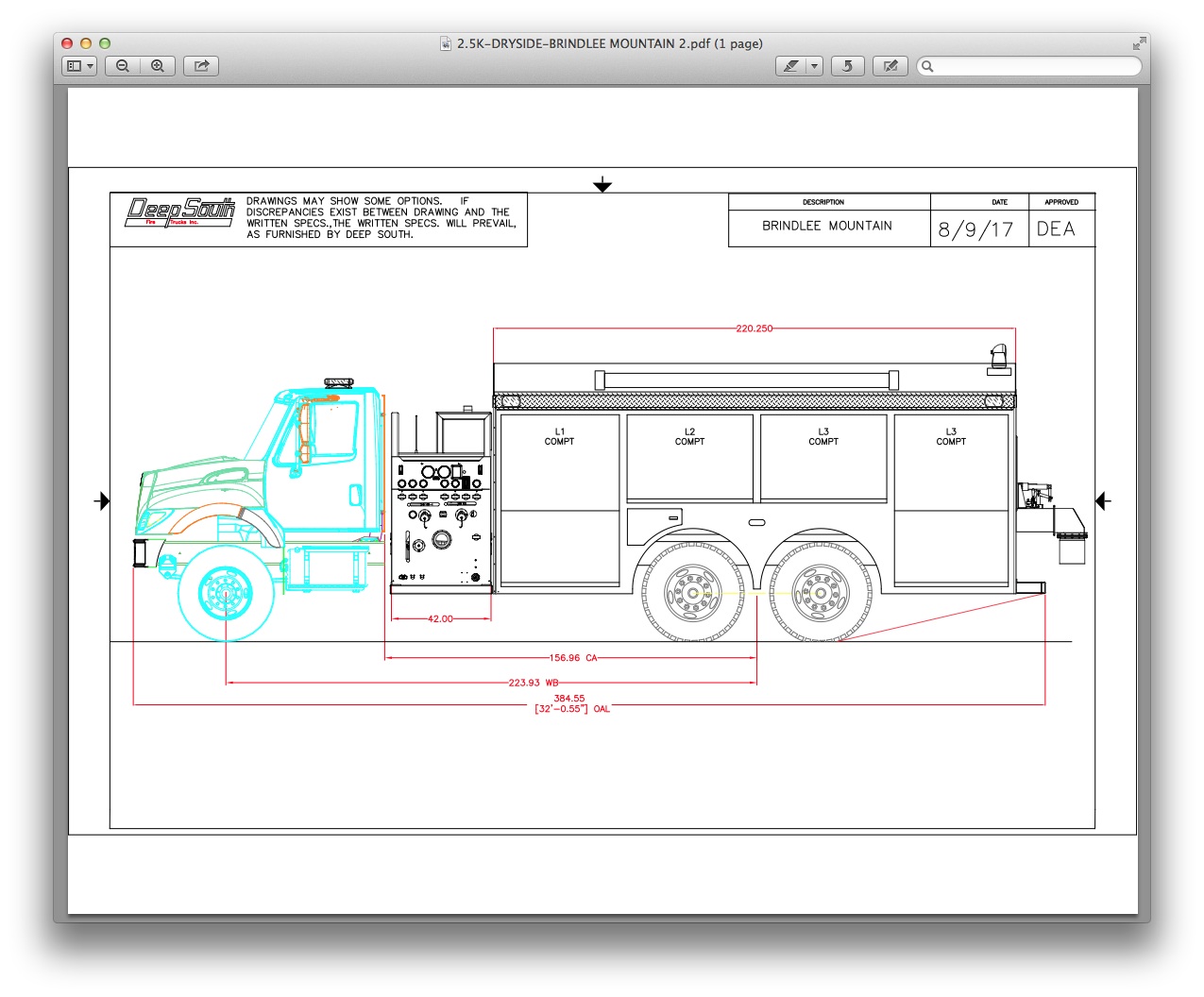This screenshot has height=997, width=1204.
Task: Click the 8/9/17 date value
Action: pyautogui.click(x=975, y=229)
